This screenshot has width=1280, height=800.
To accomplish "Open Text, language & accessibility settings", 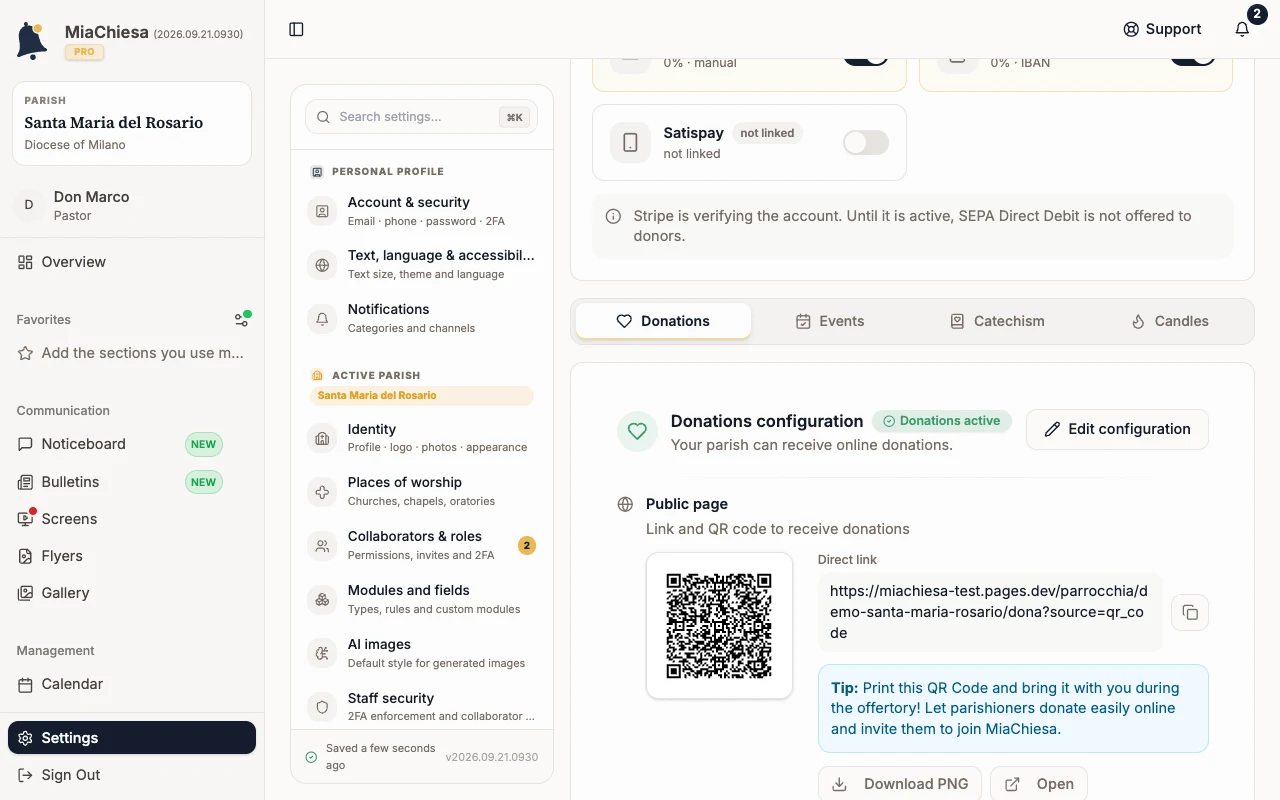I will tap(422, 264).
